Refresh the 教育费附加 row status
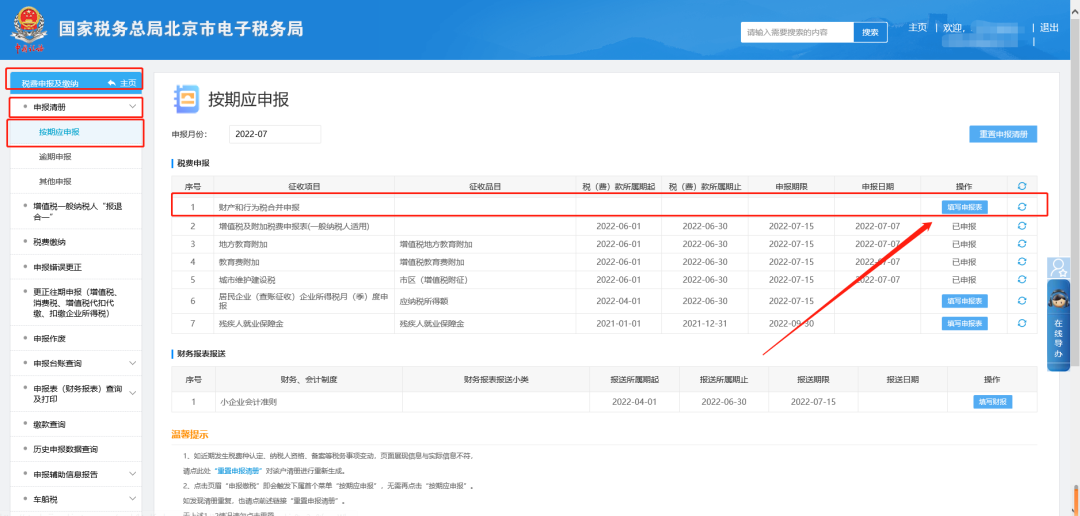The image size is (1080, 516). pyautogui.click(x=1021, y=262)
